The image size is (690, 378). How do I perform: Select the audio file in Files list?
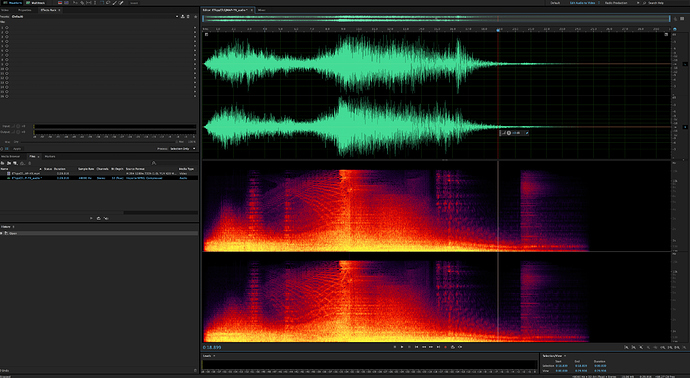[99, 178]
